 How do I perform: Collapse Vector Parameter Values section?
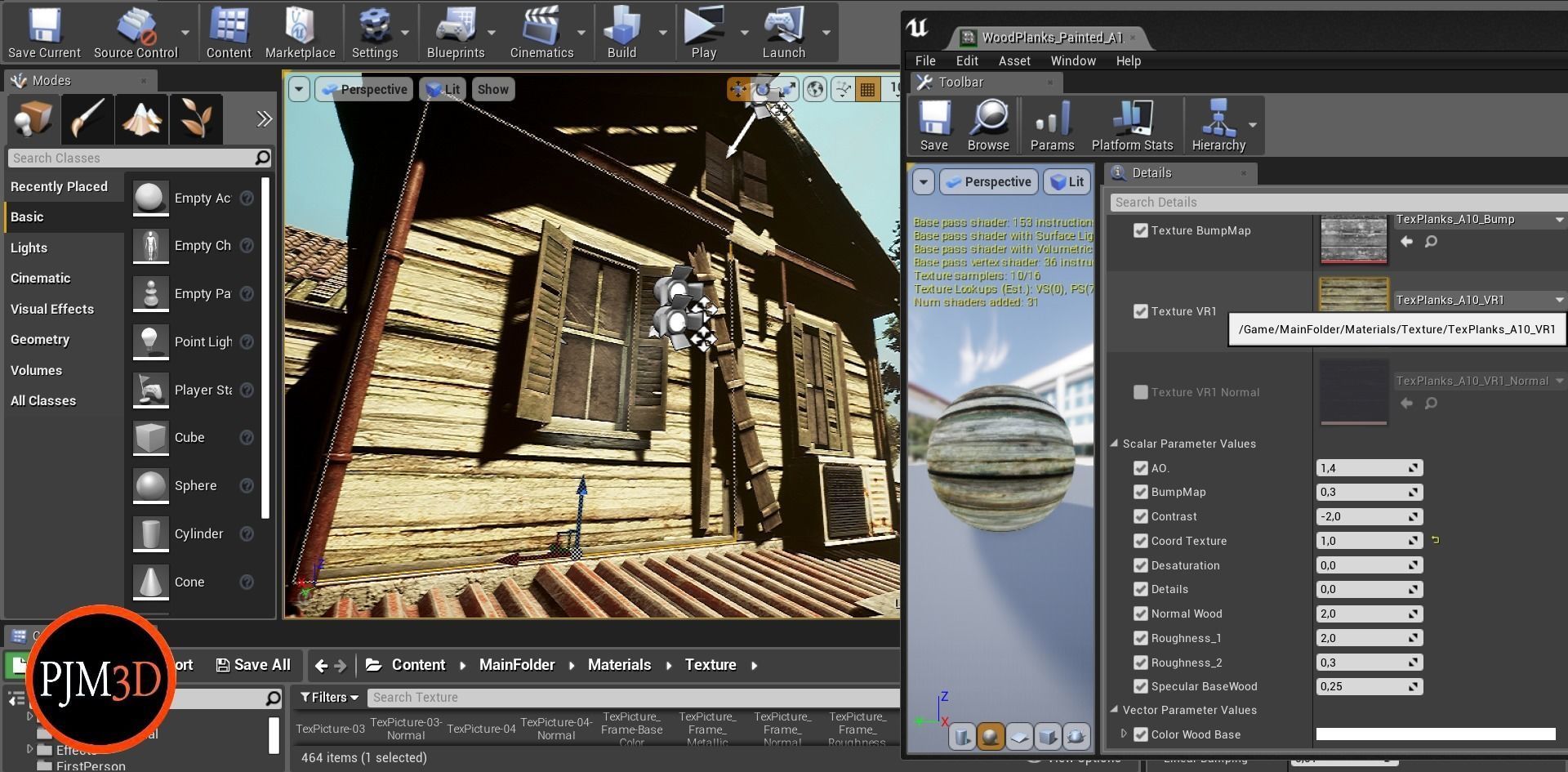click(x=1114, y=710)
